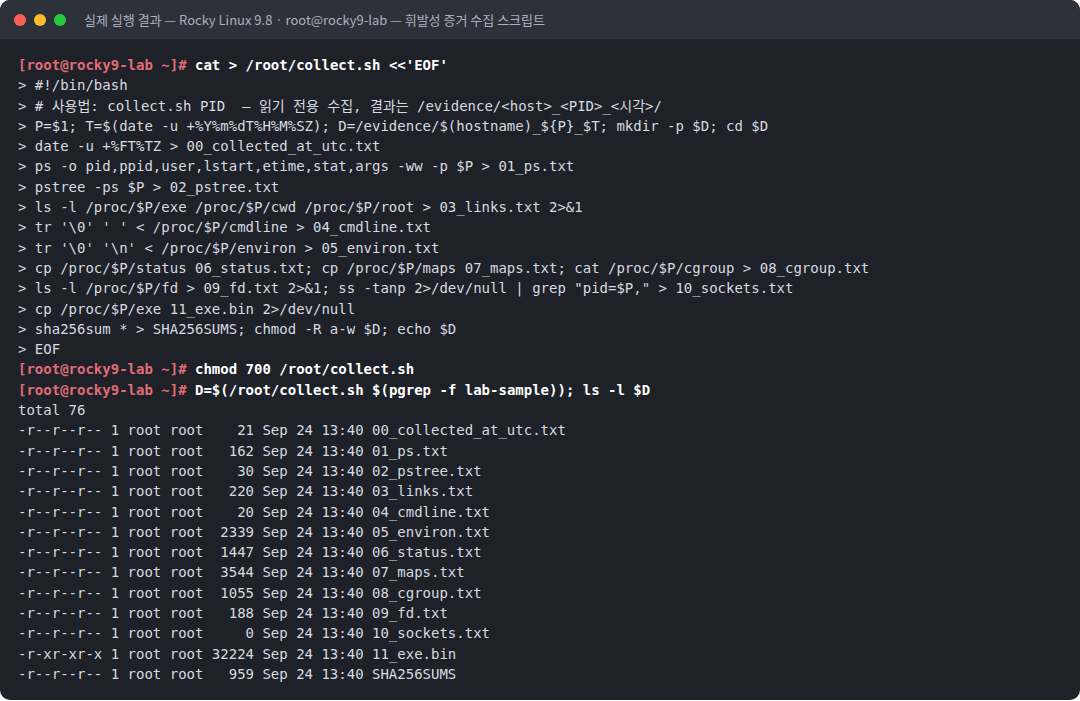Click the file name 02_pstree.txt

[426, 471]
